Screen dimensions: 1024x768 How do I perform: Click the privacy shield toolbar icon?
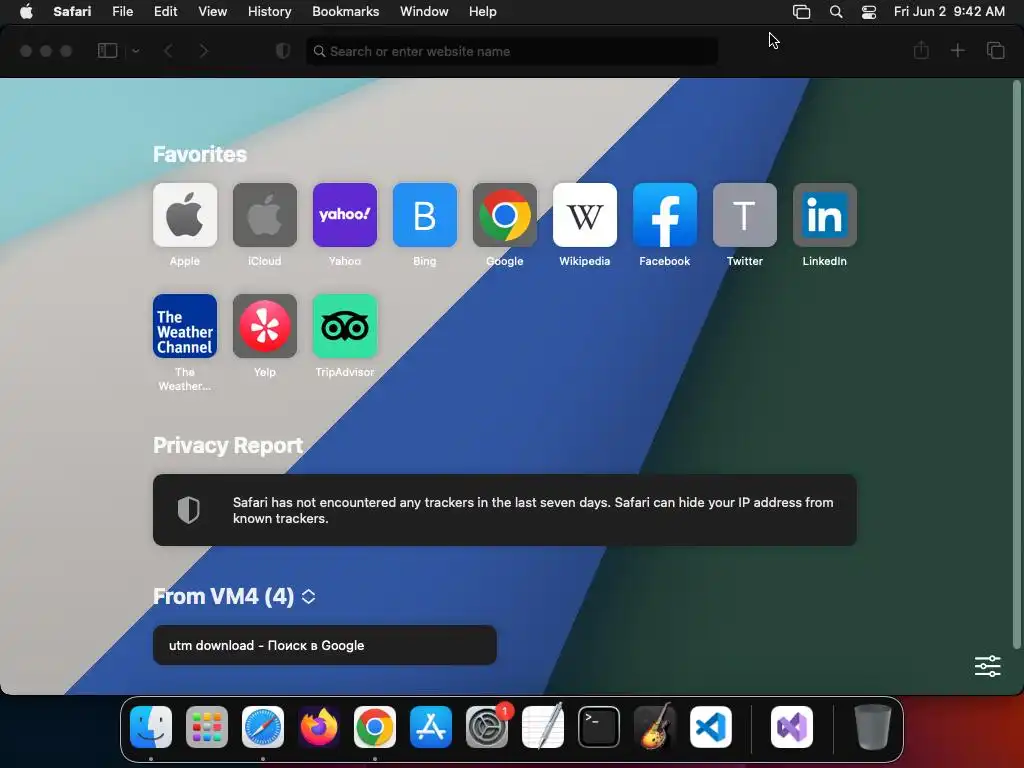(283, 51)
